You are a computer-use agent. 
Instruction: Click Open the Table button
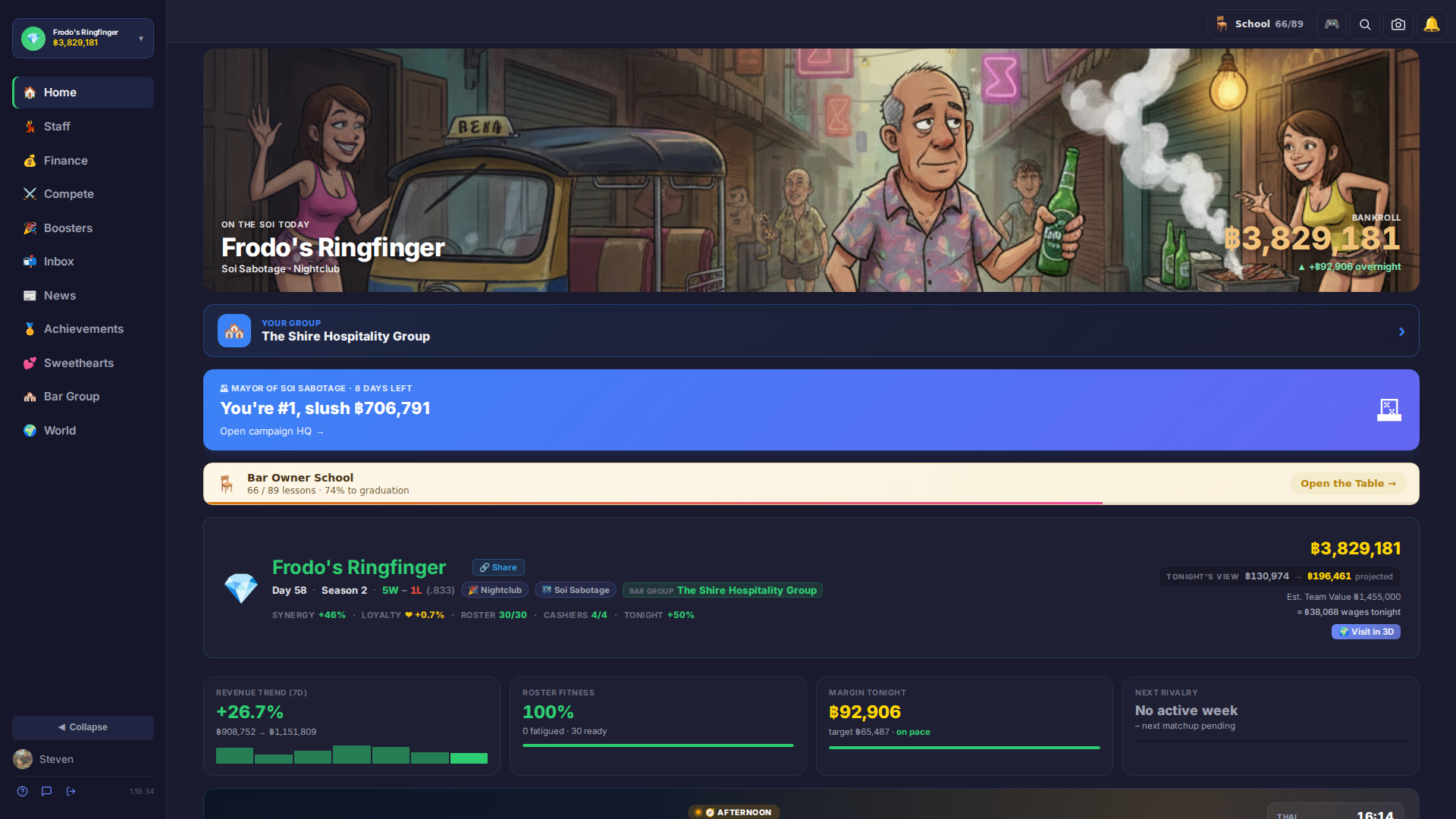(1348, 484)
